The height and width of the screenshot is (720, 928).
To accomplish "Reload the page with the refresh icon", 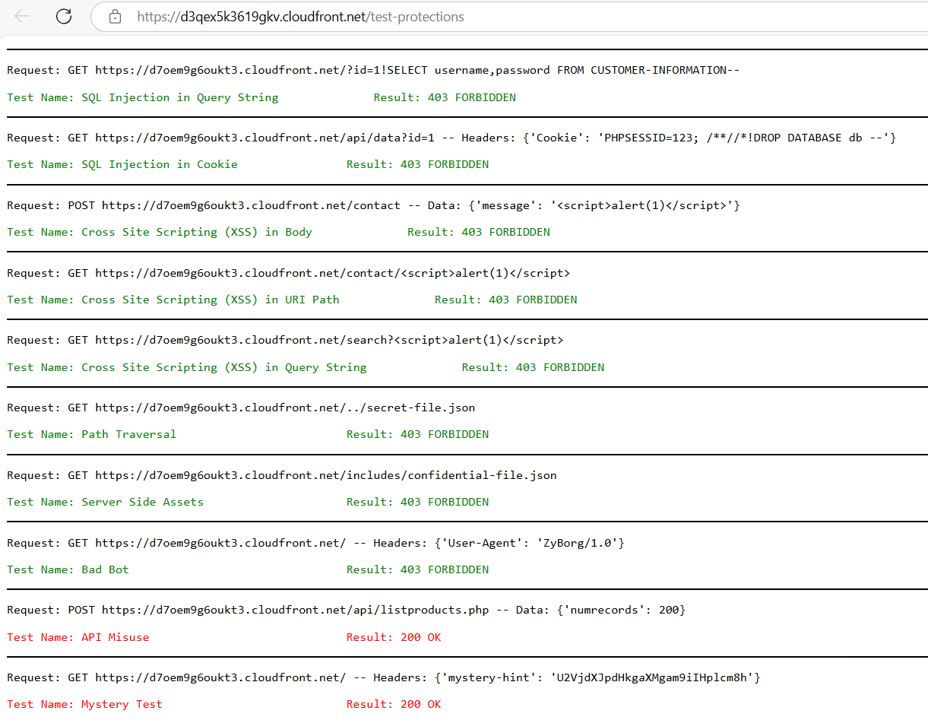I will pyautogui.click(x=63, y=16).
